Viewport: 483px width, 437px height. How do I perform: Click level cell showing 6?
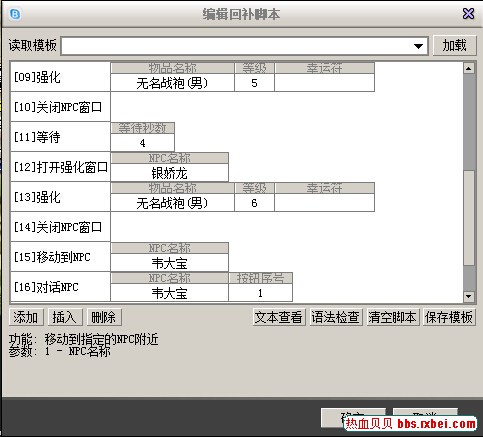pyautogui.click(x=254, y=203)
